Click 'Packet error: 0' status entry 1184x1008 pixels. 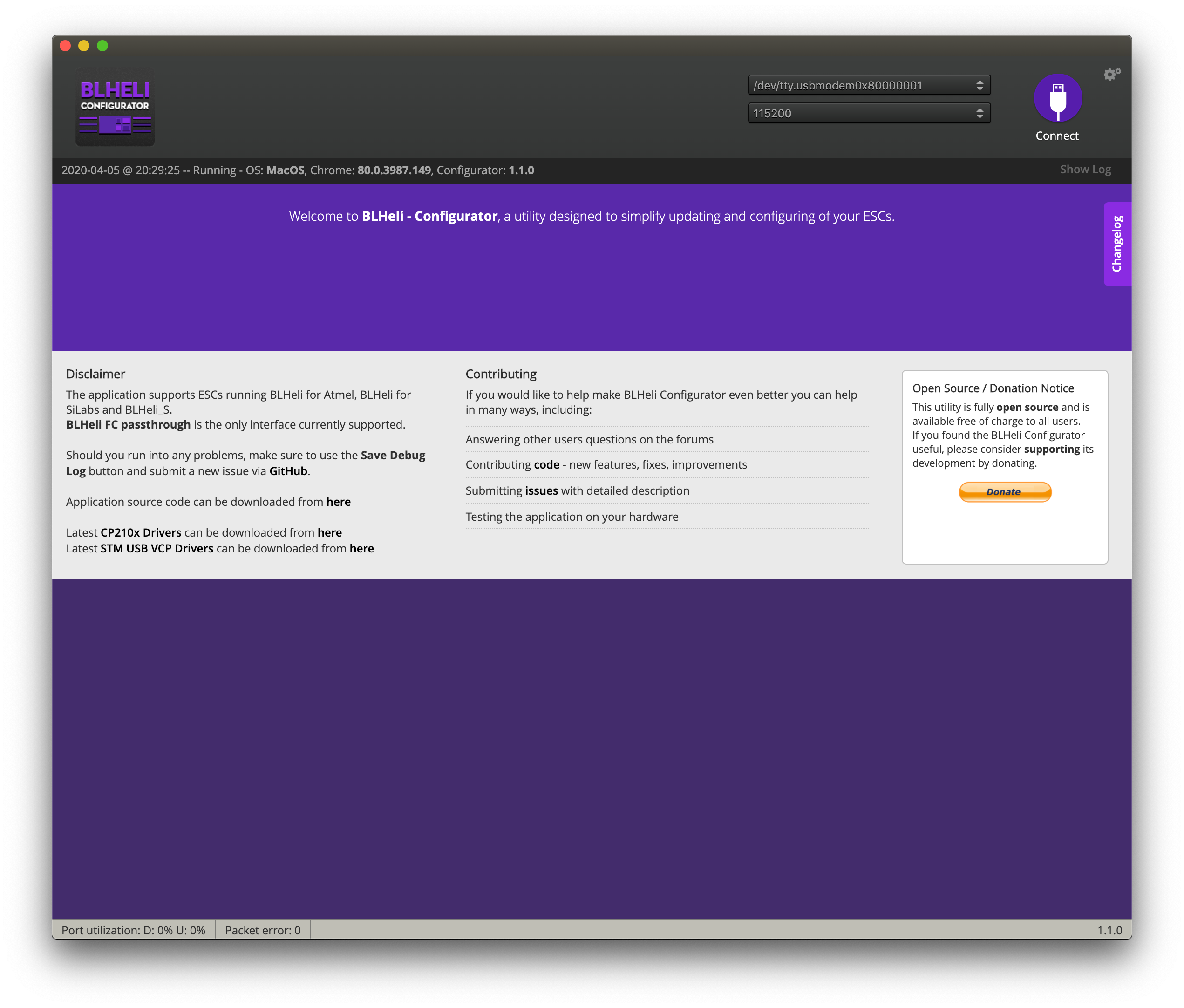(x=263, y=930)
